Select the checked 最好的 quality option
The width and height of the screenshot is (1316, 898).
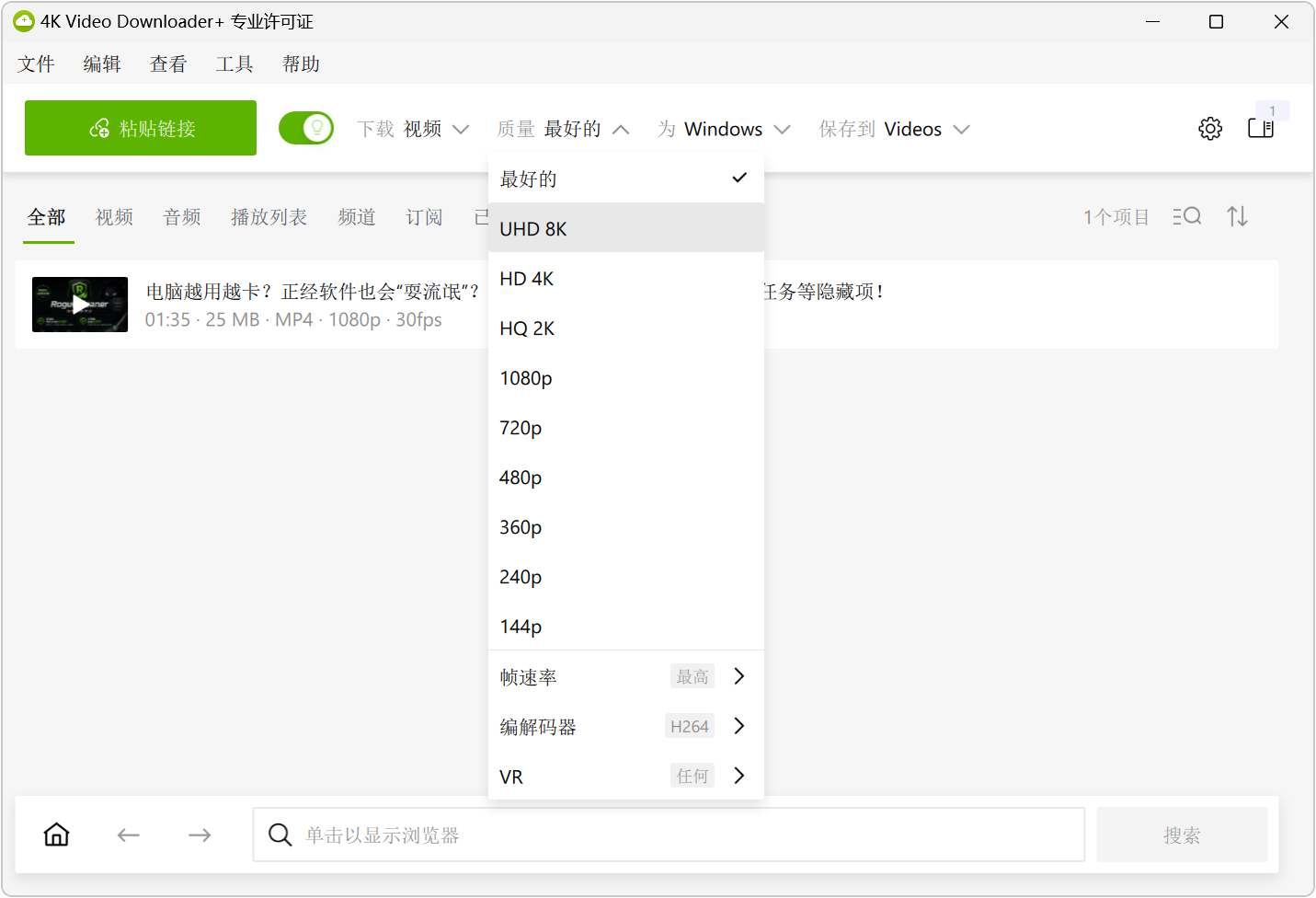click(626, 178)
